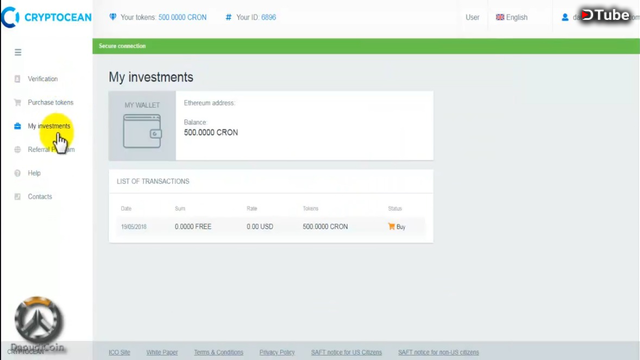Viewport: 640px width, 360px height.
Task: Open SAFT notice for US Citizens
Action: pos(347,352)
